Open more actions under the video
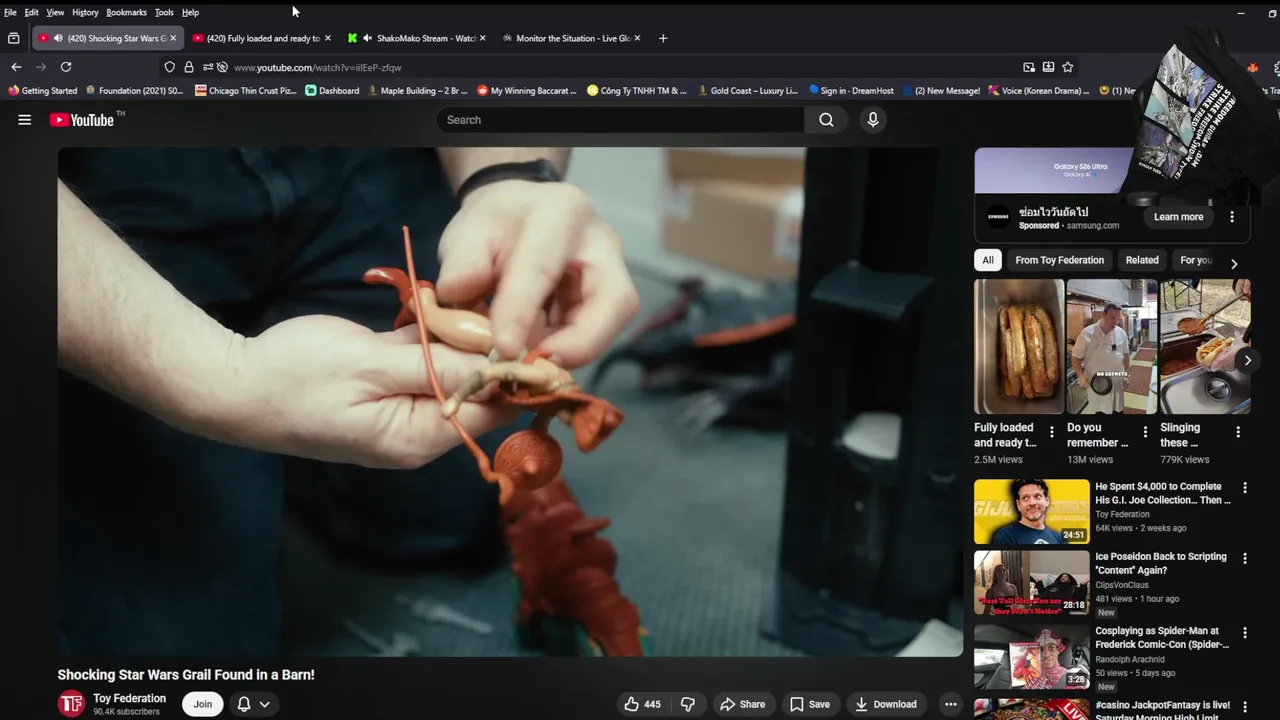 (x=951, y=704)
